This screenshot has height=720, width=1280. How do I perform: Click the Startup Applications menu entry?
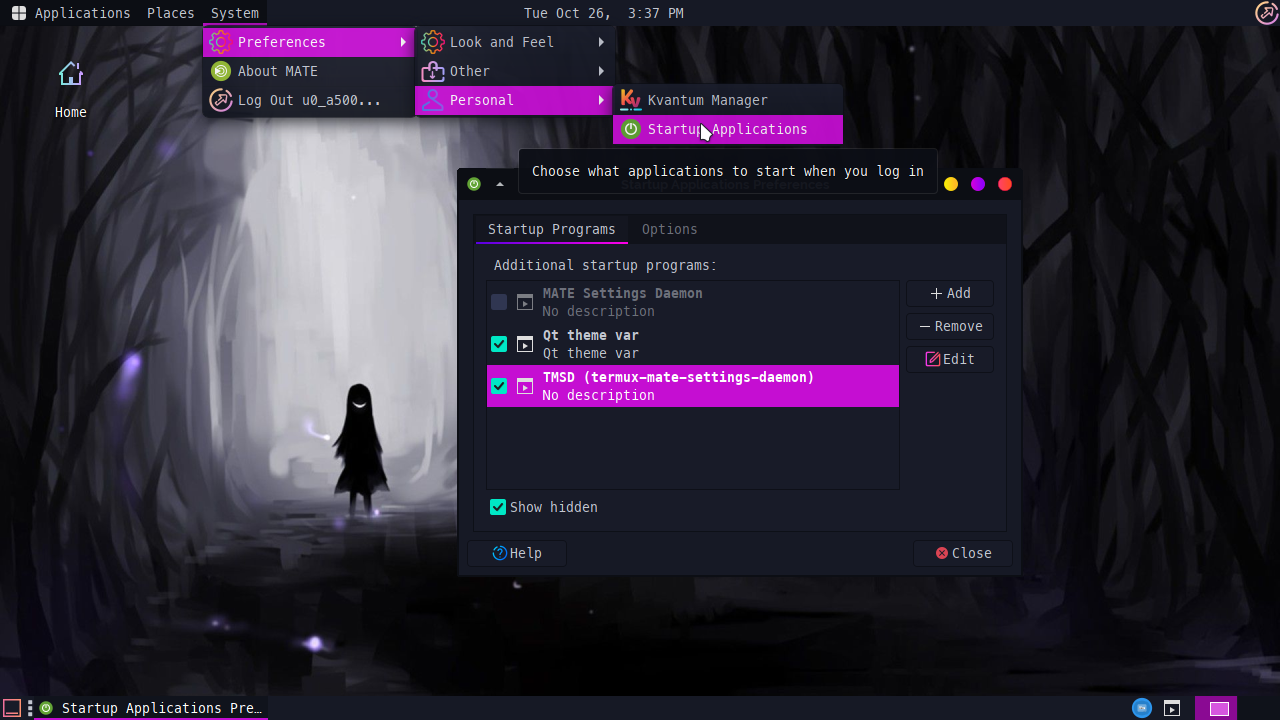point(728,129)
